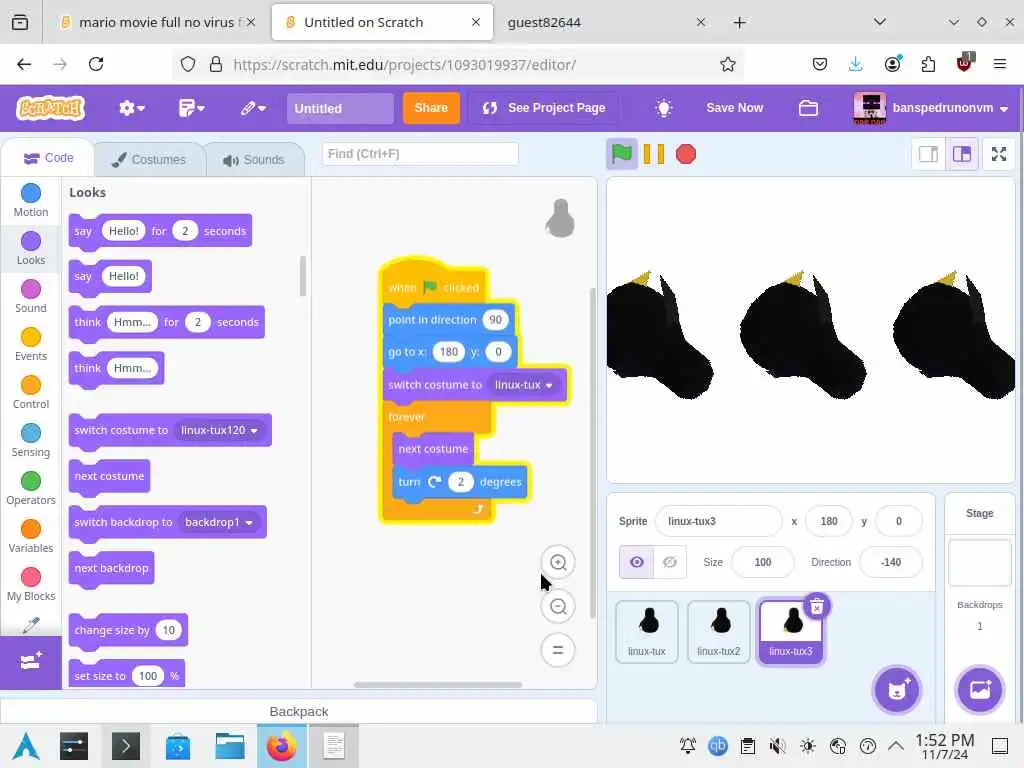Click See Project Page button
The height and width of the screenshot is (768, 1024).
544,108
